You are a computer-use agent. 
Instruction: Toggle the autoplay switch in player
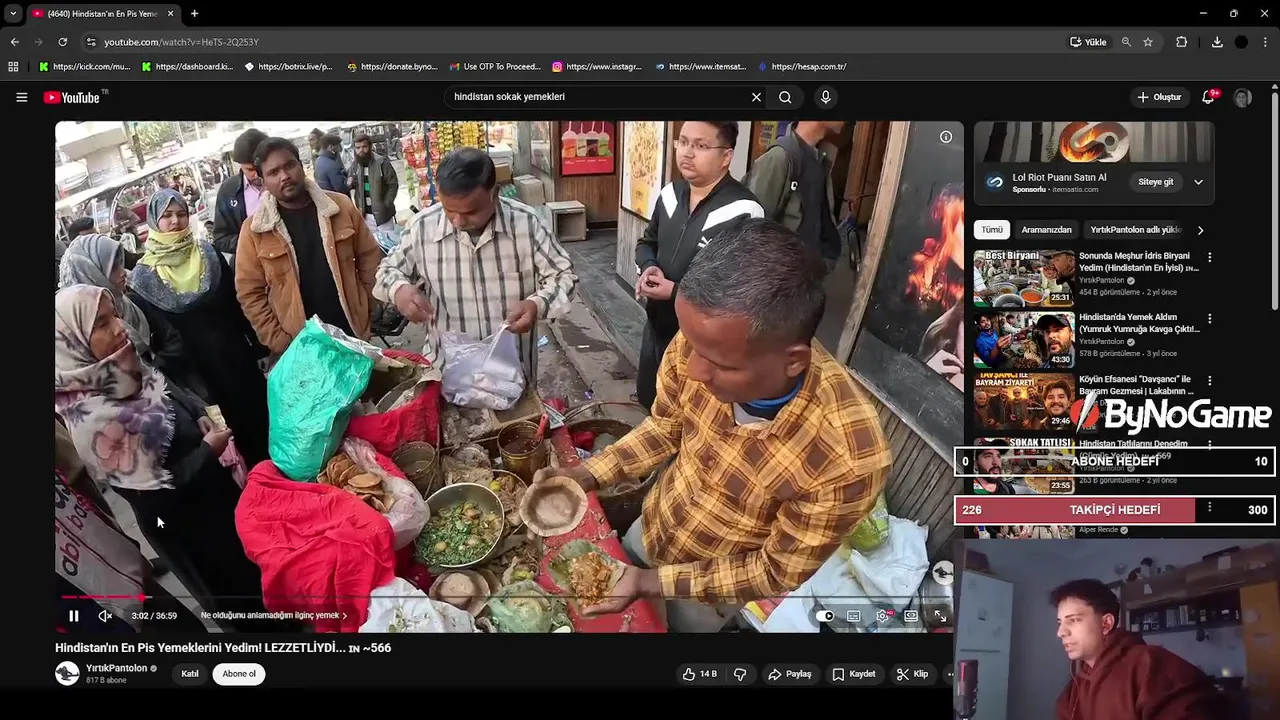point(825,616)
